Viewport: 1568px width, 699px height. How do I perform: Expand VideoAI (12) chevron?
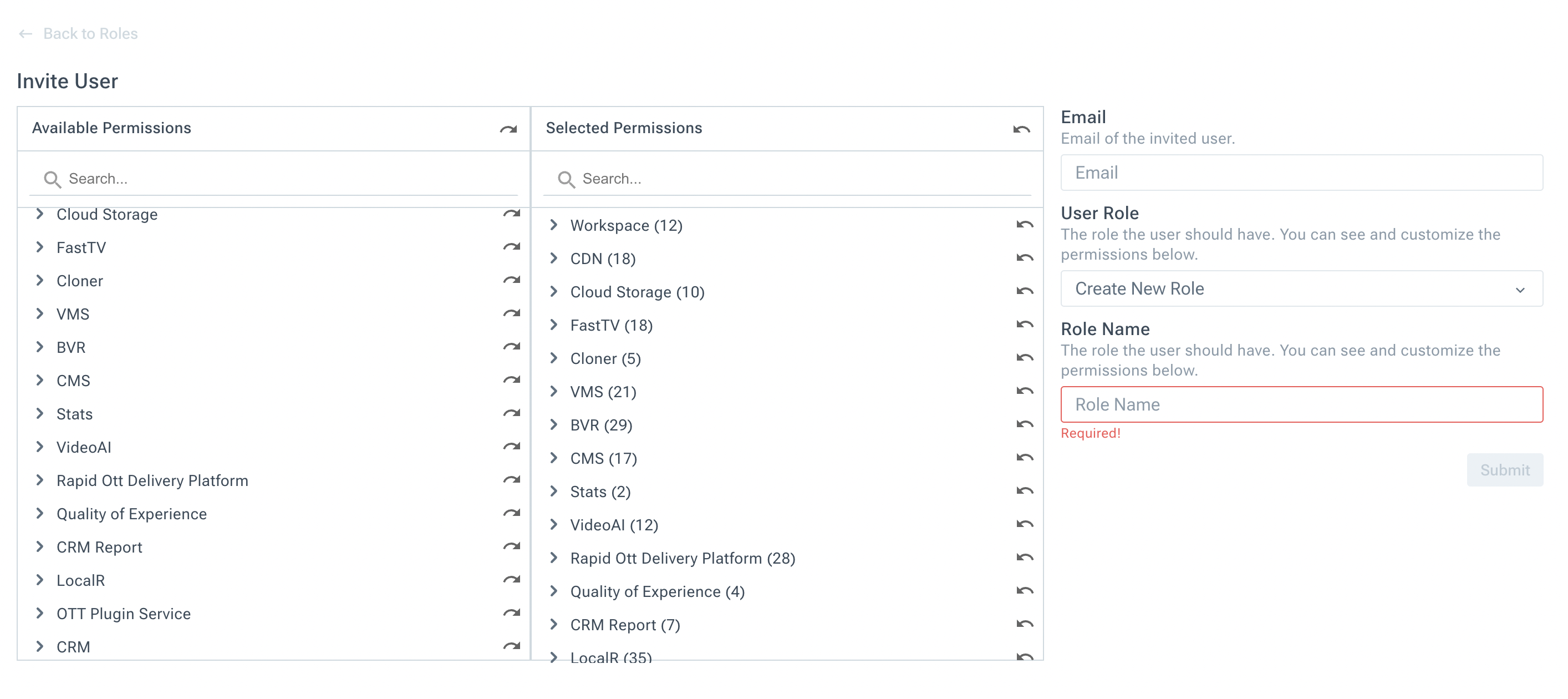click(553, 524)
